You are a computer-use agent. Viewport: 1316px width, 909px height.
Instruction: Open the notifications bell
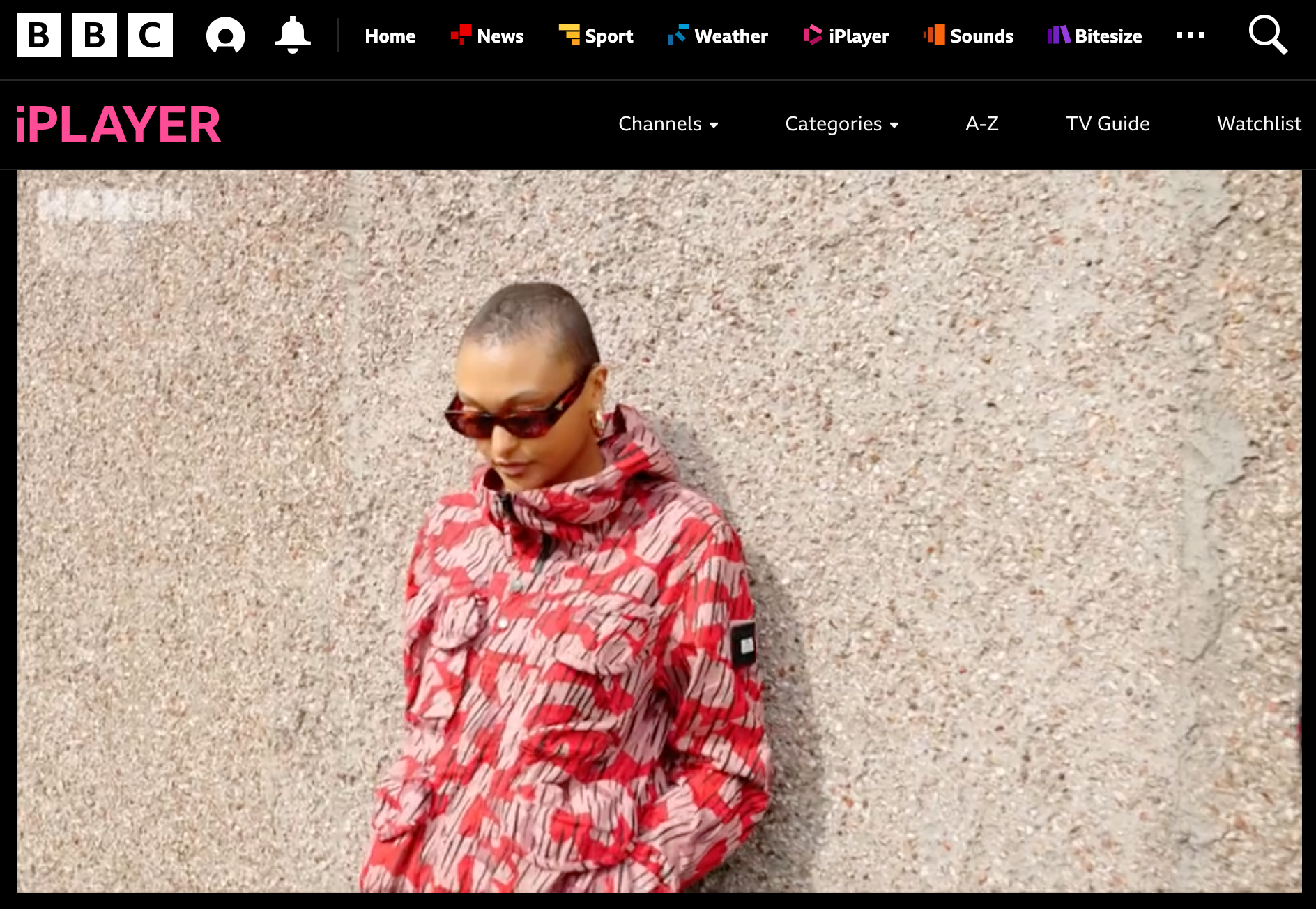[292, 35]
